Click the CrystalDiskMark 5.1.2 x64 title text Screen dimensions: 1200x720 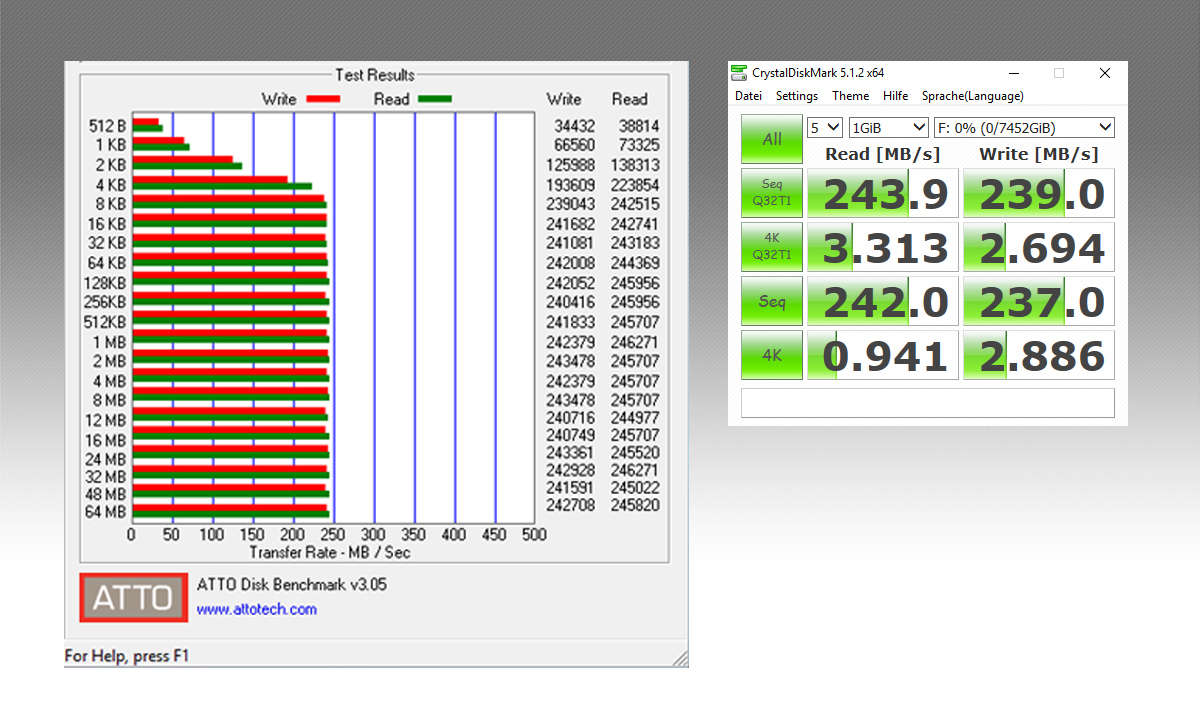818,73
